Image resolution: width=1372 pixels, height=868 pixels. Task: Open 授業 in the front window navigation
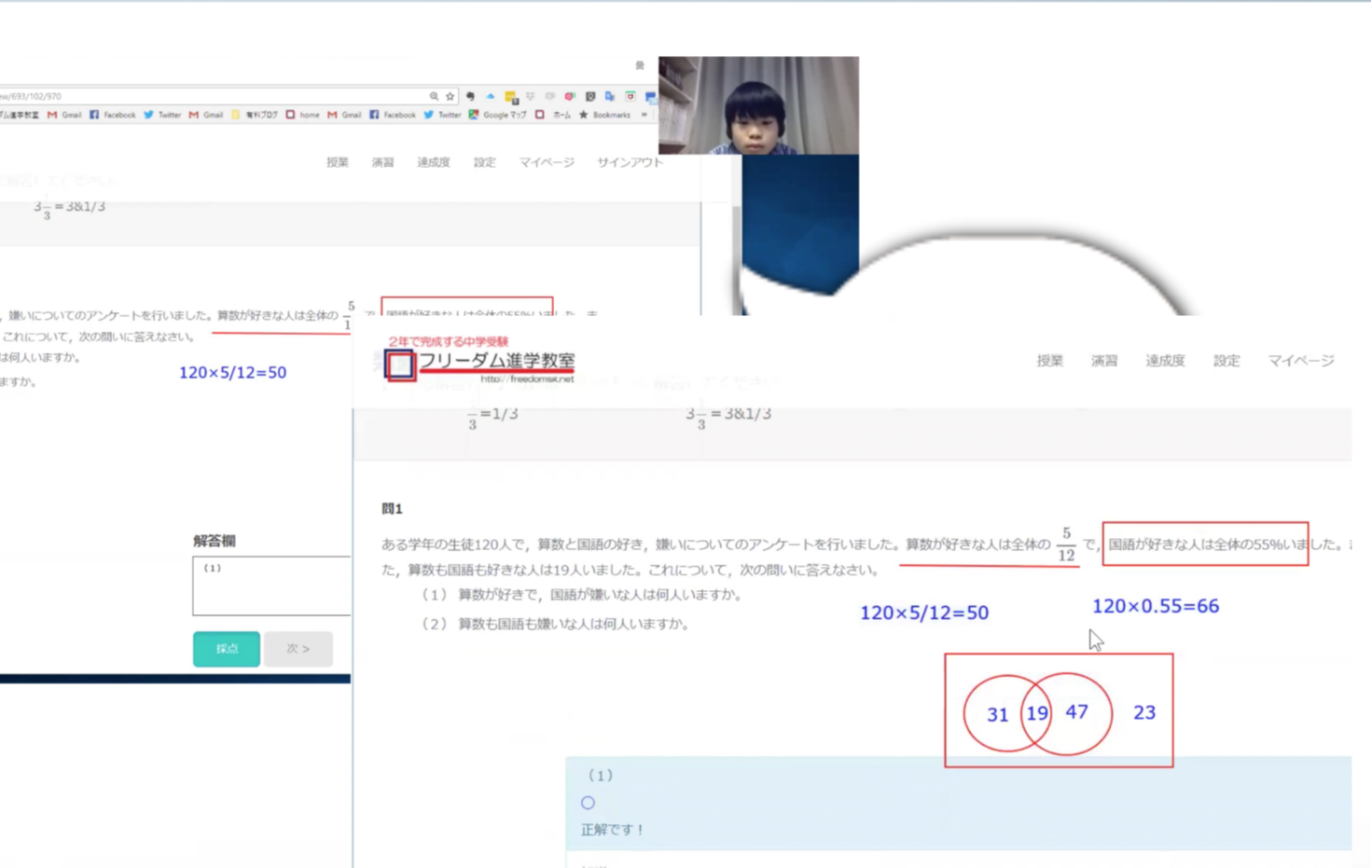(1049, 361)
